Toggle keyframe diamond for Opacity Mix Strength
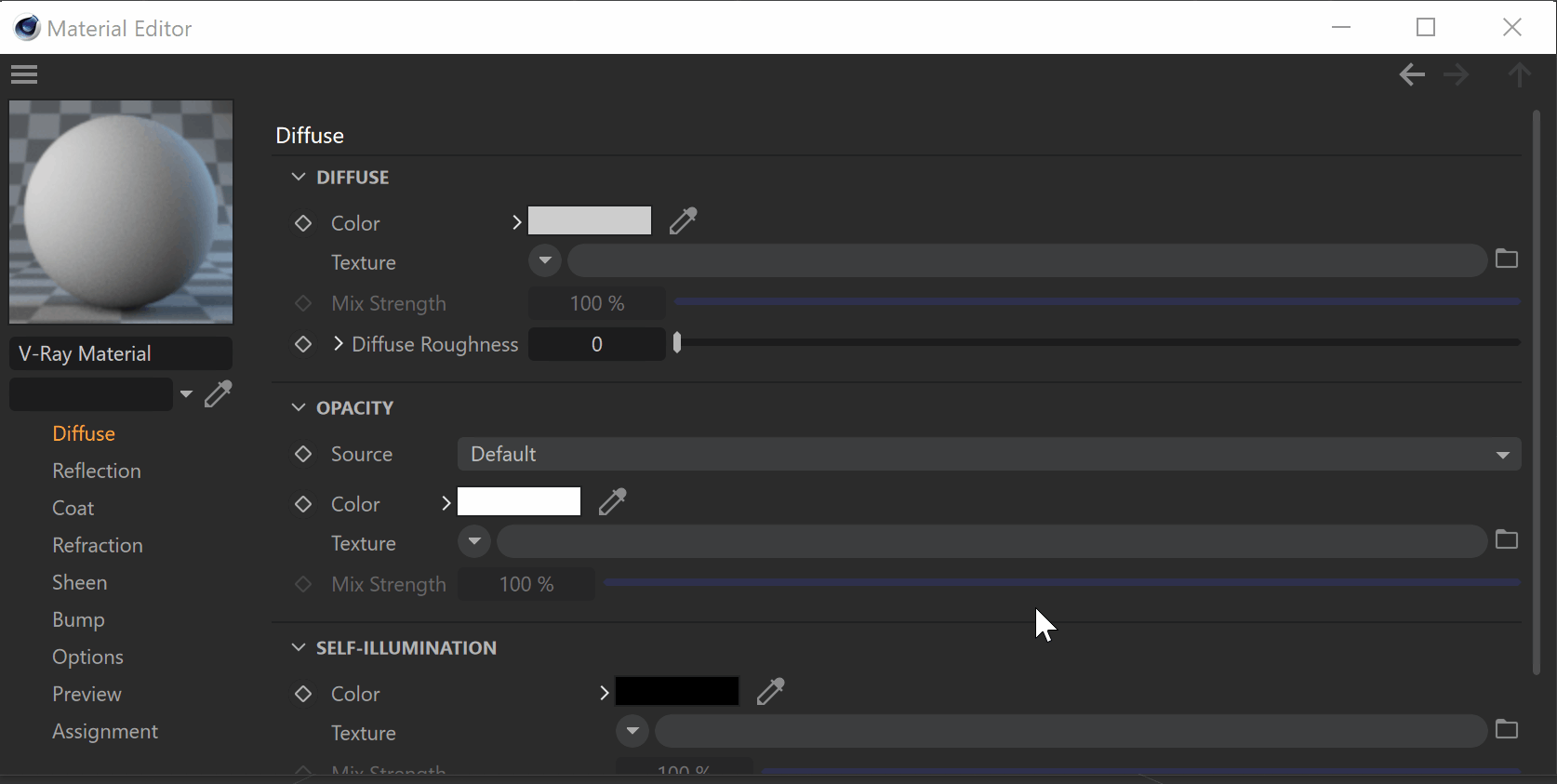This screenshot has height=784, width=1557. [303, 584]
